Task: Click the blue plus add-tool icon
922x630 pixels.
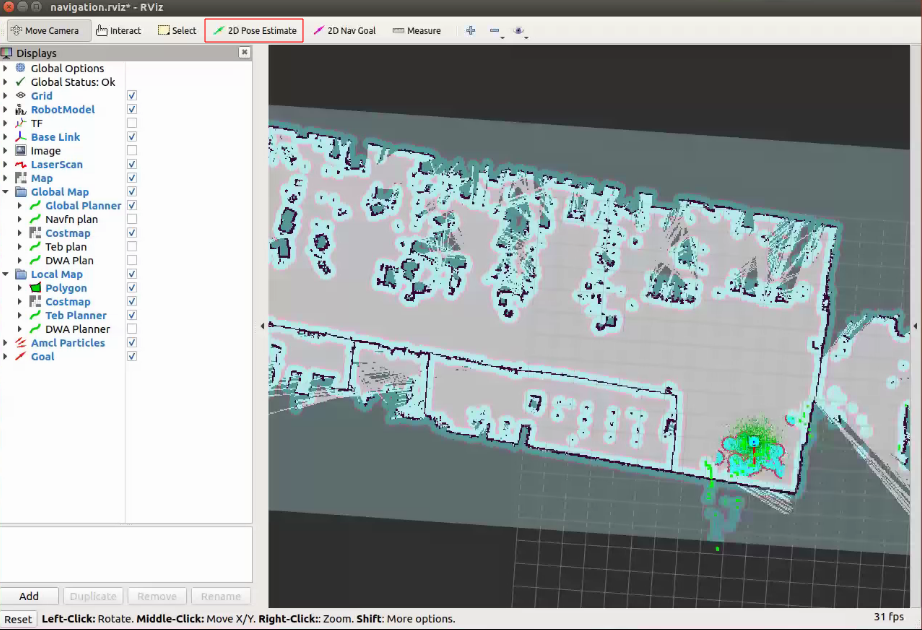Action: tap(470, 31)
